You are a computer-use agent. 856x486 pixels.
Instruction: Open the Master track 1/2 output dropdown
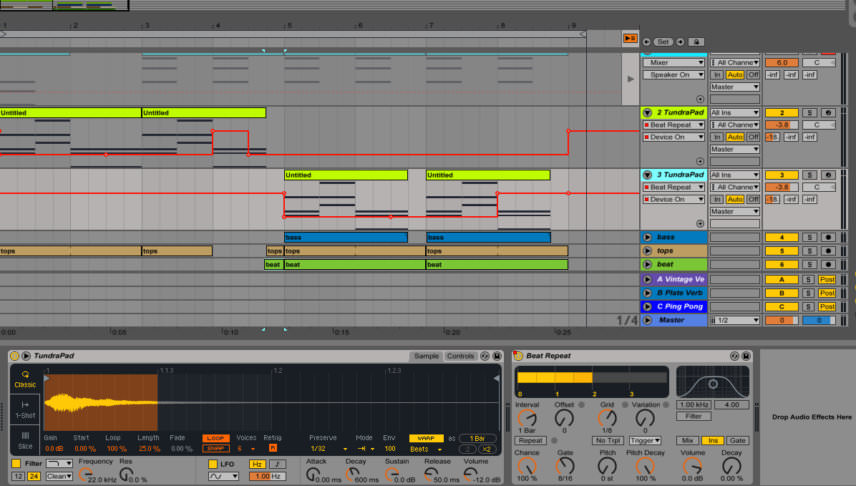coord(735,320)
